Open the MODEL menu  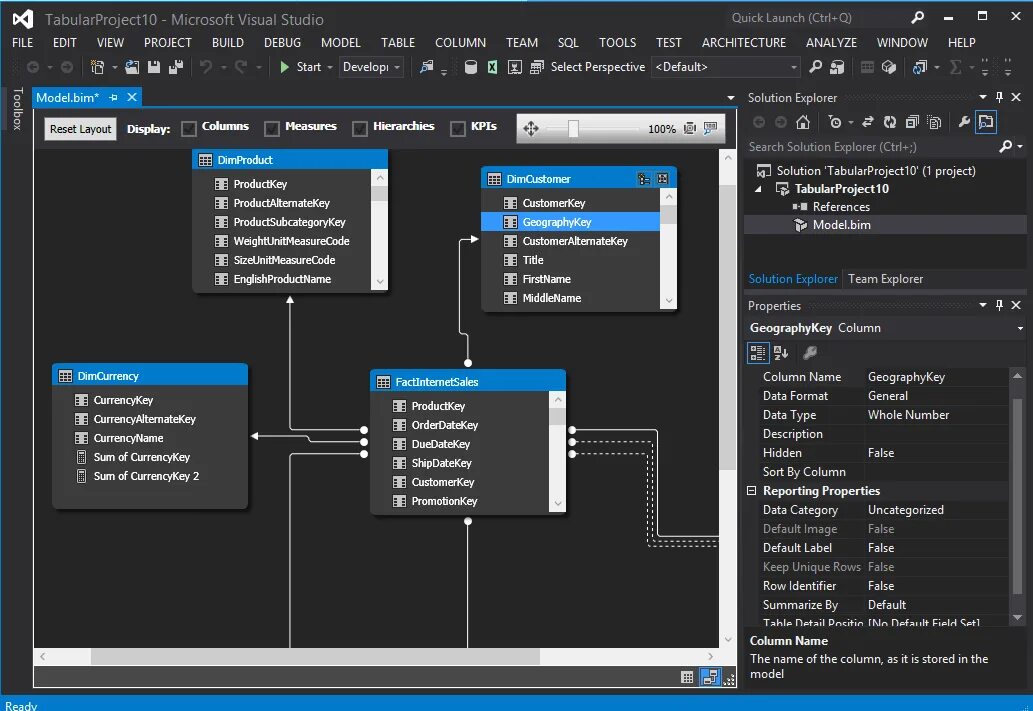point(341,42)
